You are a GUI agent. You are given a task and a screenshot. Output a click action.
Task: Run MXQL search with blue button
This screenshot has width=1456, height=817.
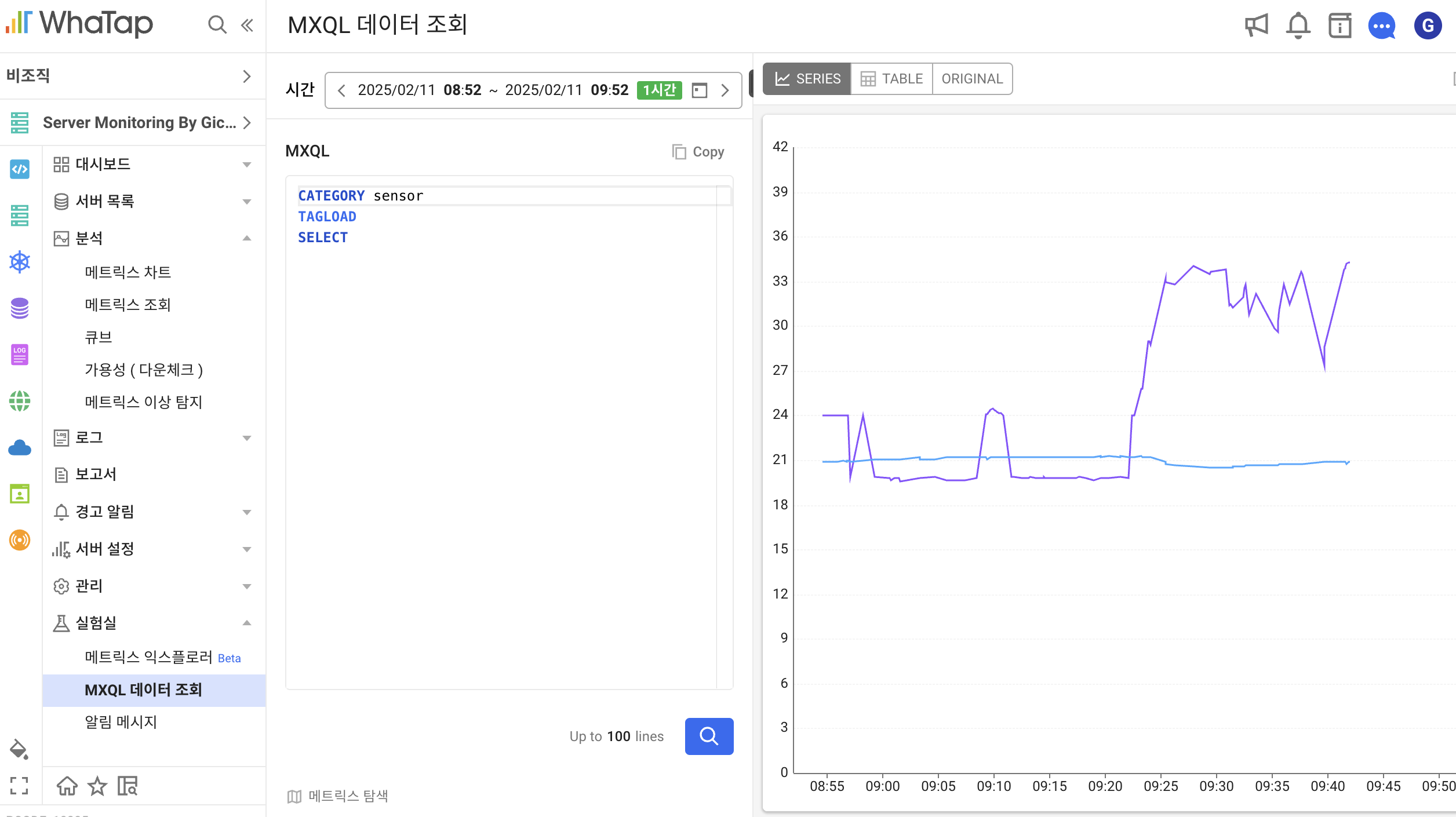coord(709,736)
